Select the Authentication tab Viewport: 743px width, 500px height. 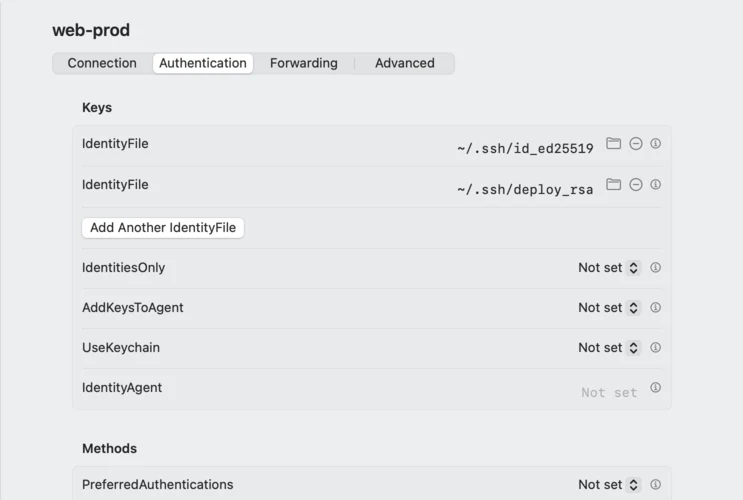[203, 63]
